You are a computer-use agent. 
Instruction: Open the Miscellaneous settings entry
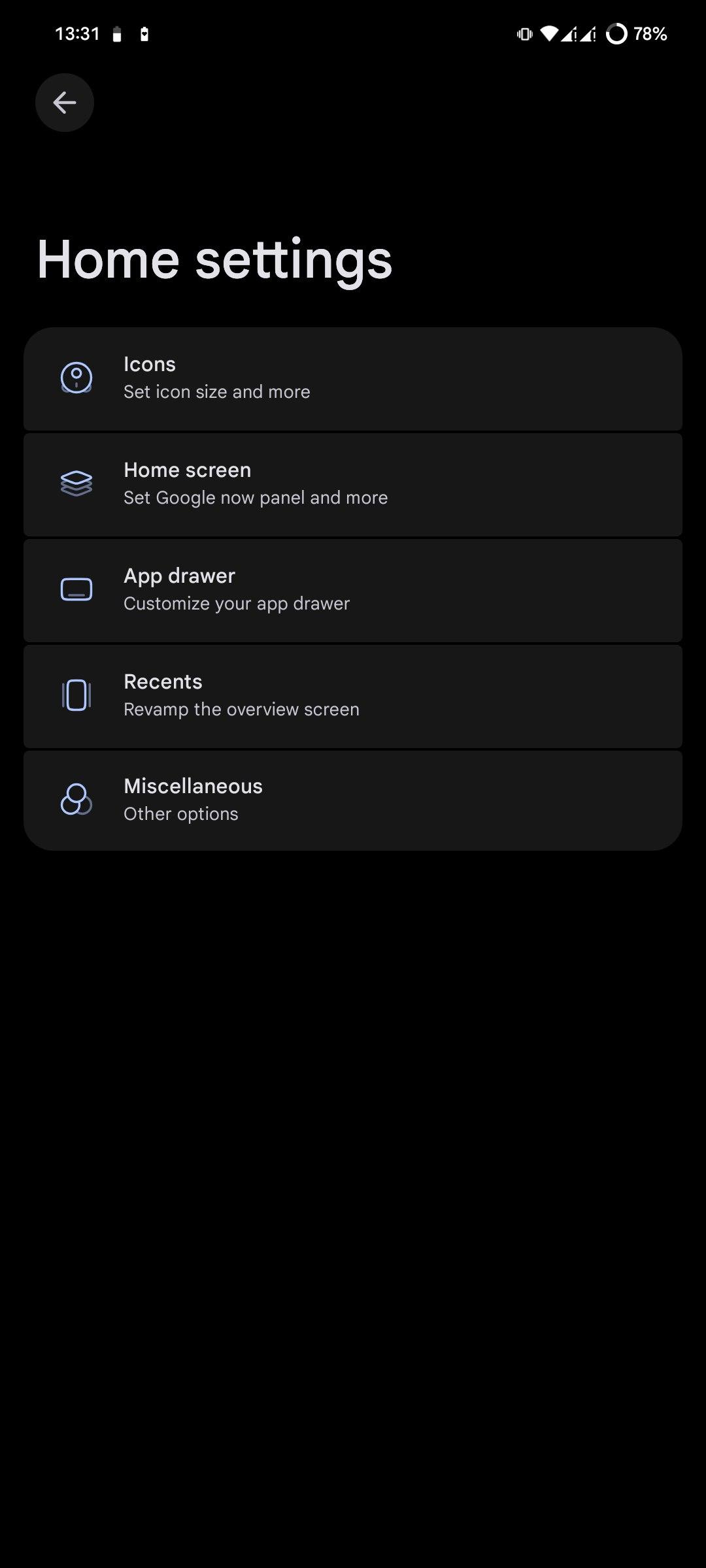(353, 800)
